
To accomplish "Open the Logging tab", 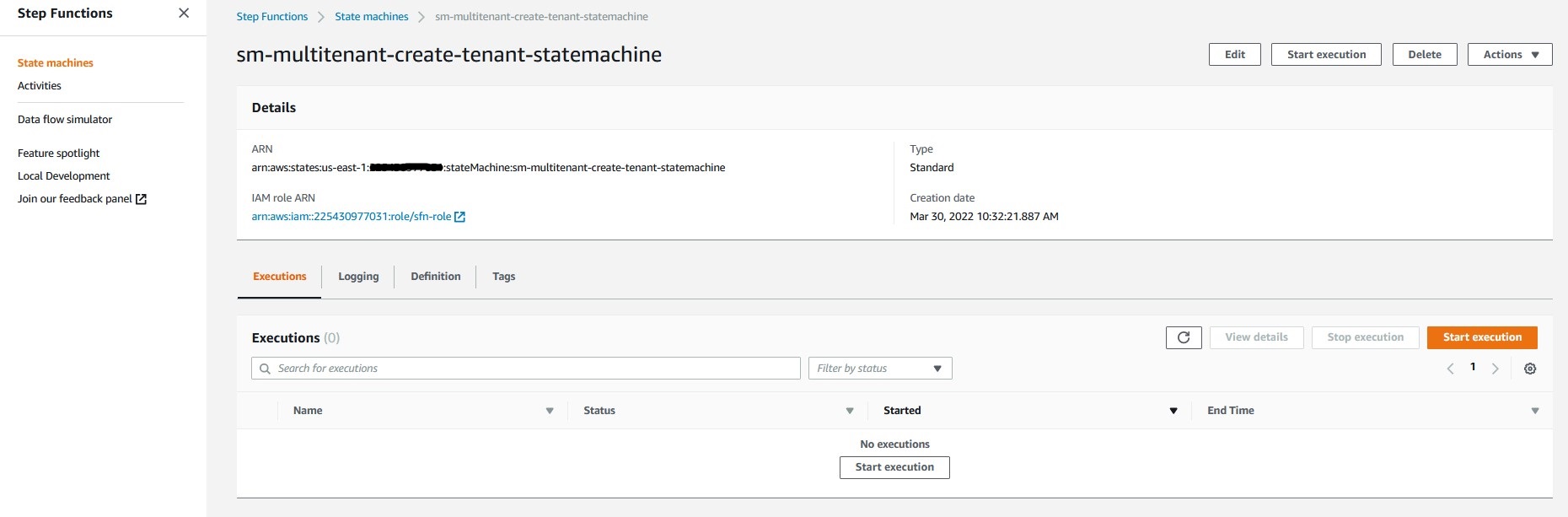I will coord(358,277).
